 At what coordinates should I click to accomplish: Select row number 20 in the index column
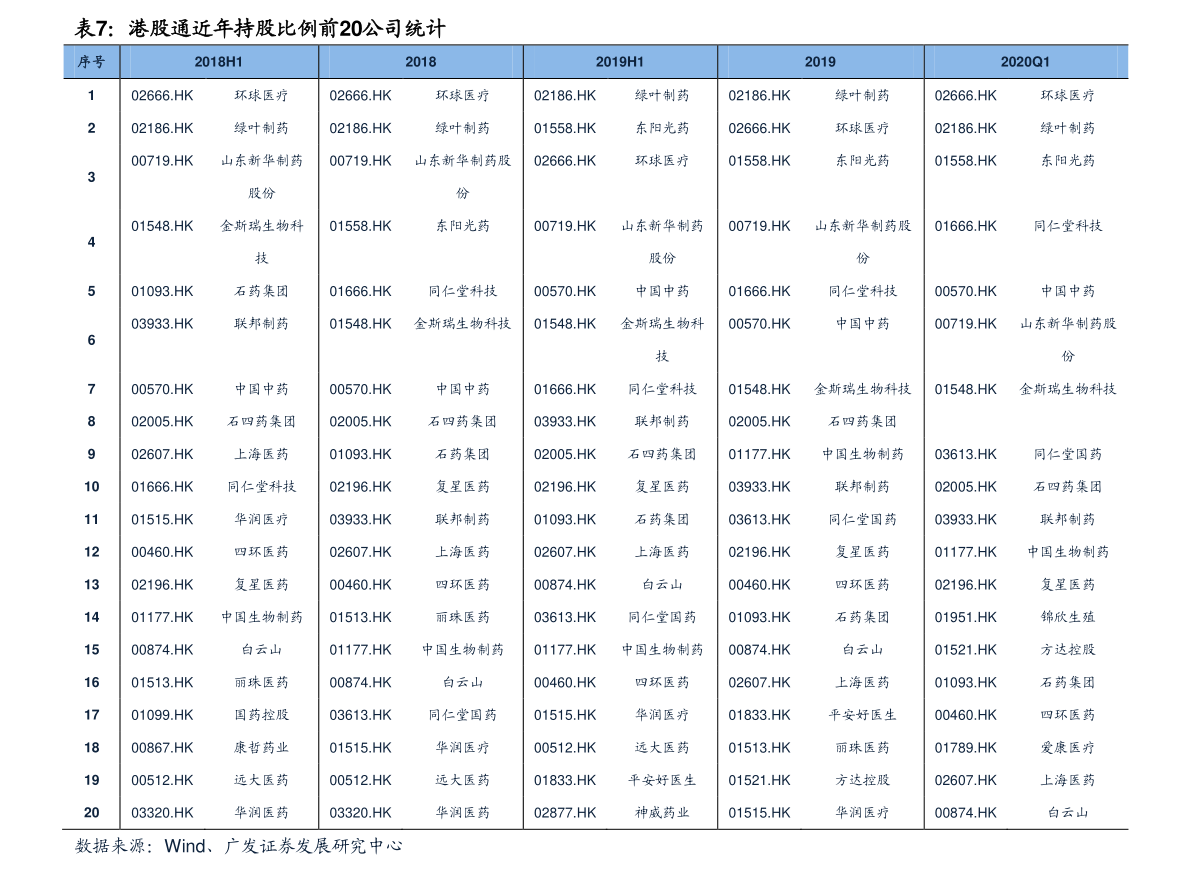(91, 813)
